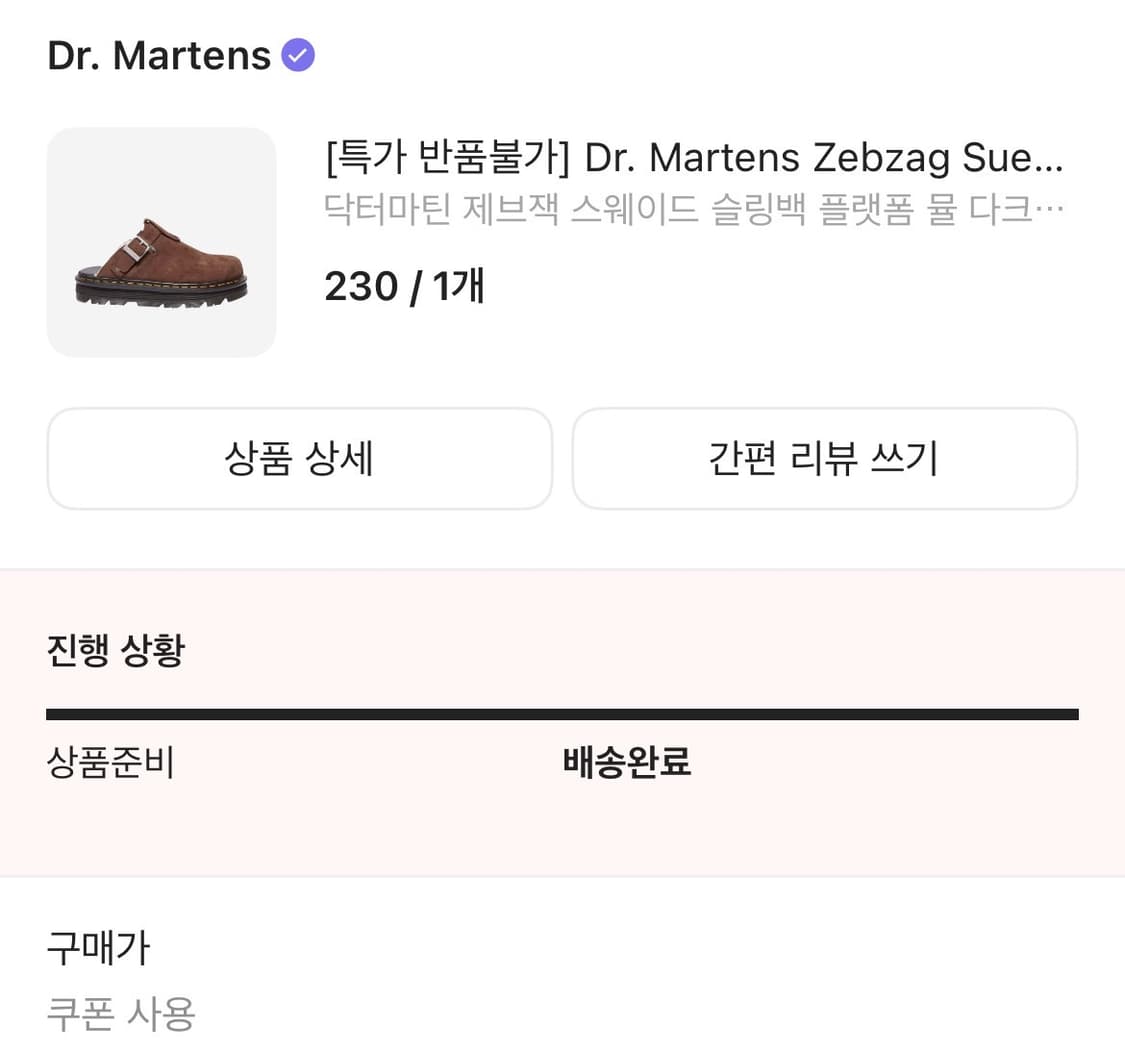Click the verified badge next to Dr. Martens

click(x=297, y=55)
